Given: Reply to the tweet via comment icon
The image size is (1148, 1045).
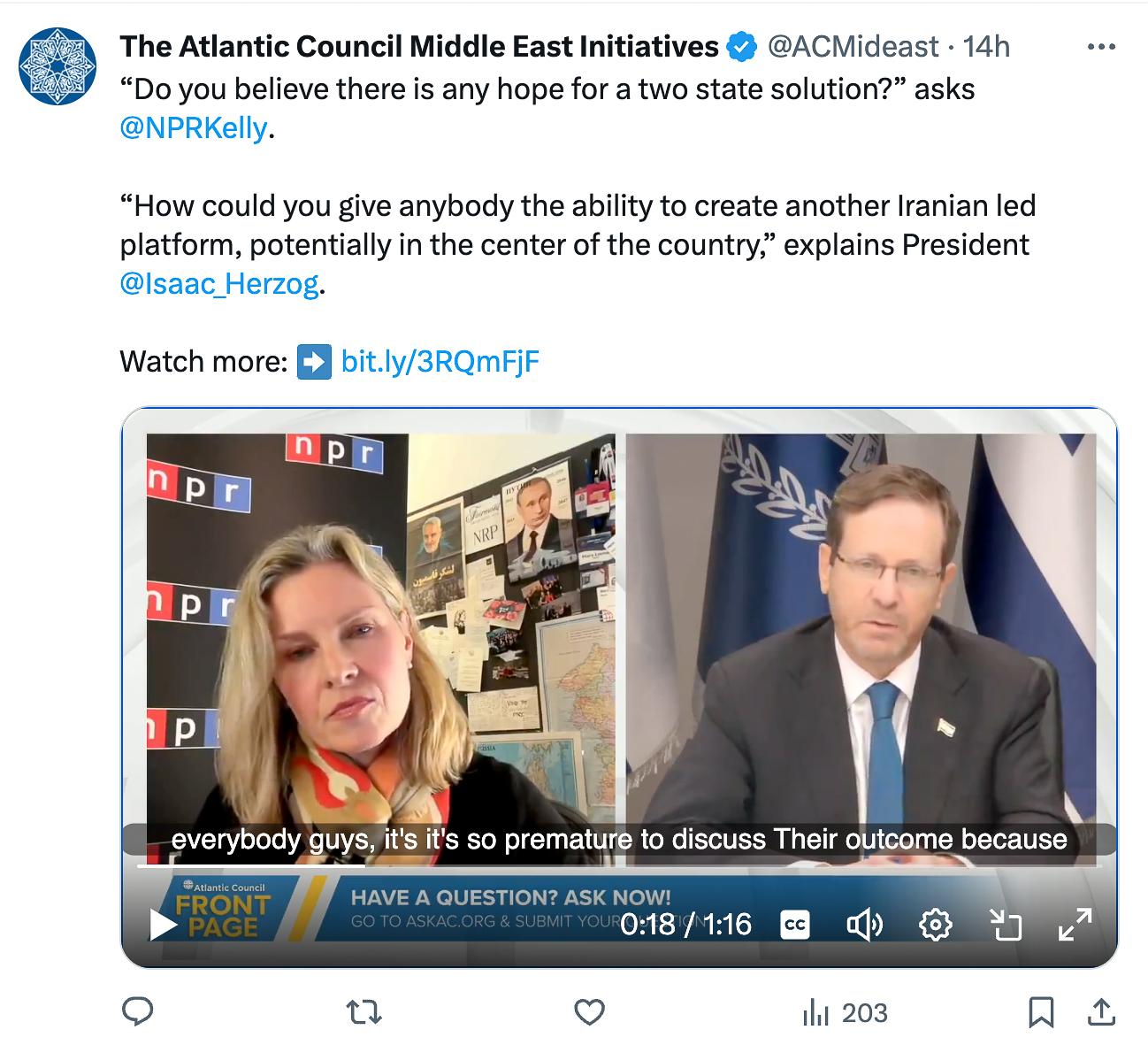Looking at the screenshot, I should pos(138,1012).
